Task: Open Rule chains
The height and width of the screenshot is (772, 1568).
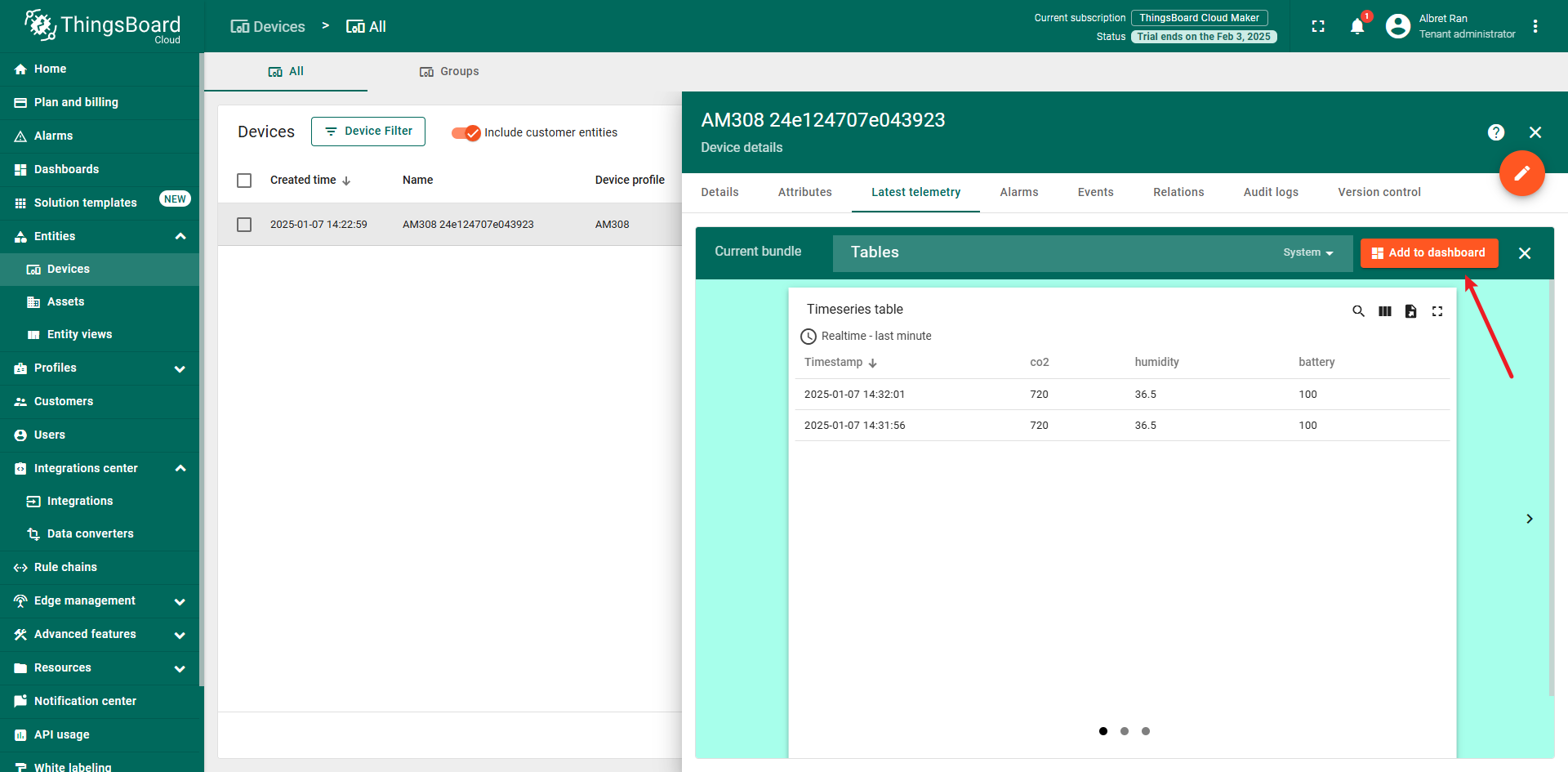Action: (100, 568)
